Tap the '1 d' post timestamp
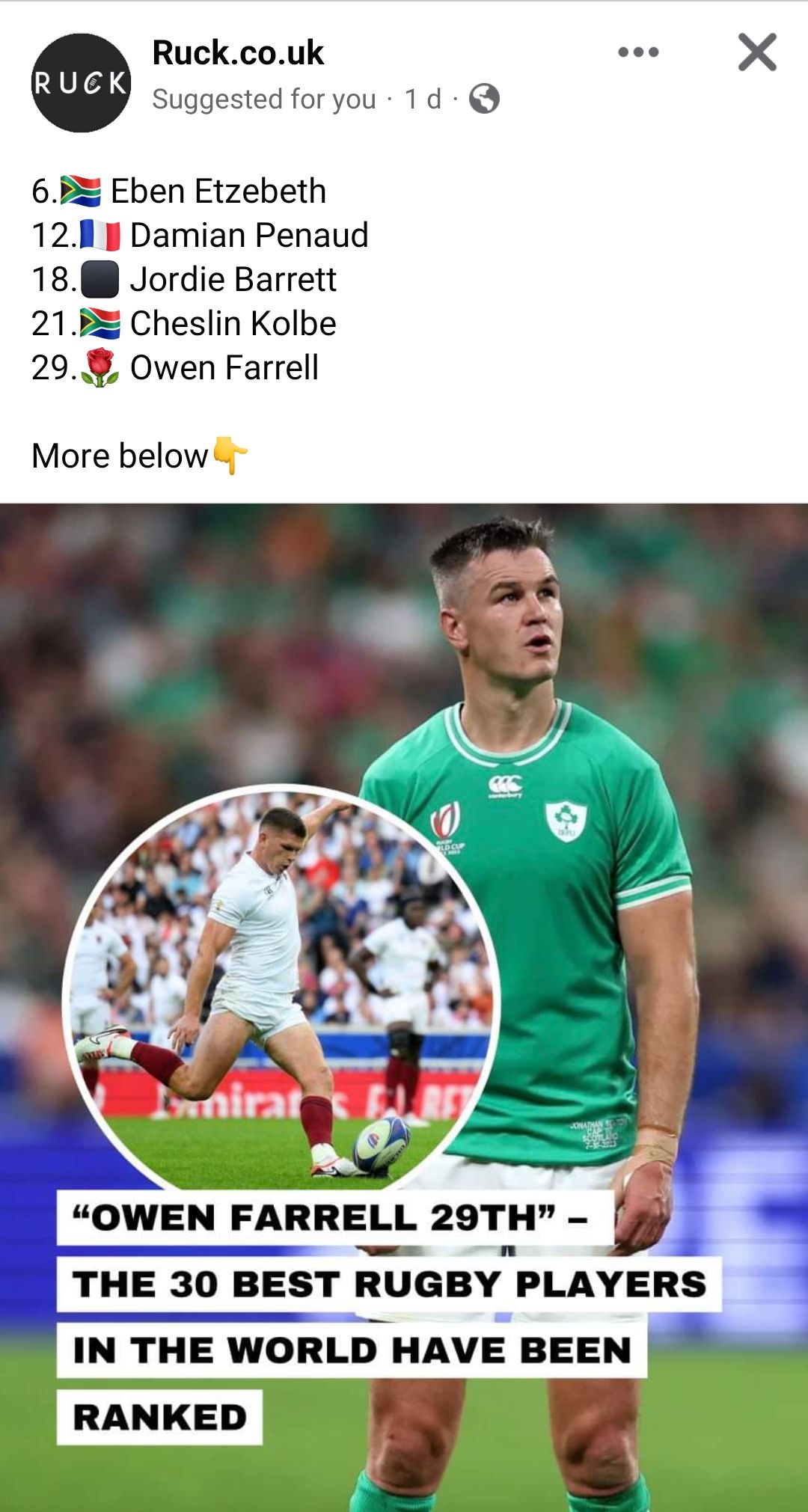Viewport: 808px width, 1512px height. 423,99
